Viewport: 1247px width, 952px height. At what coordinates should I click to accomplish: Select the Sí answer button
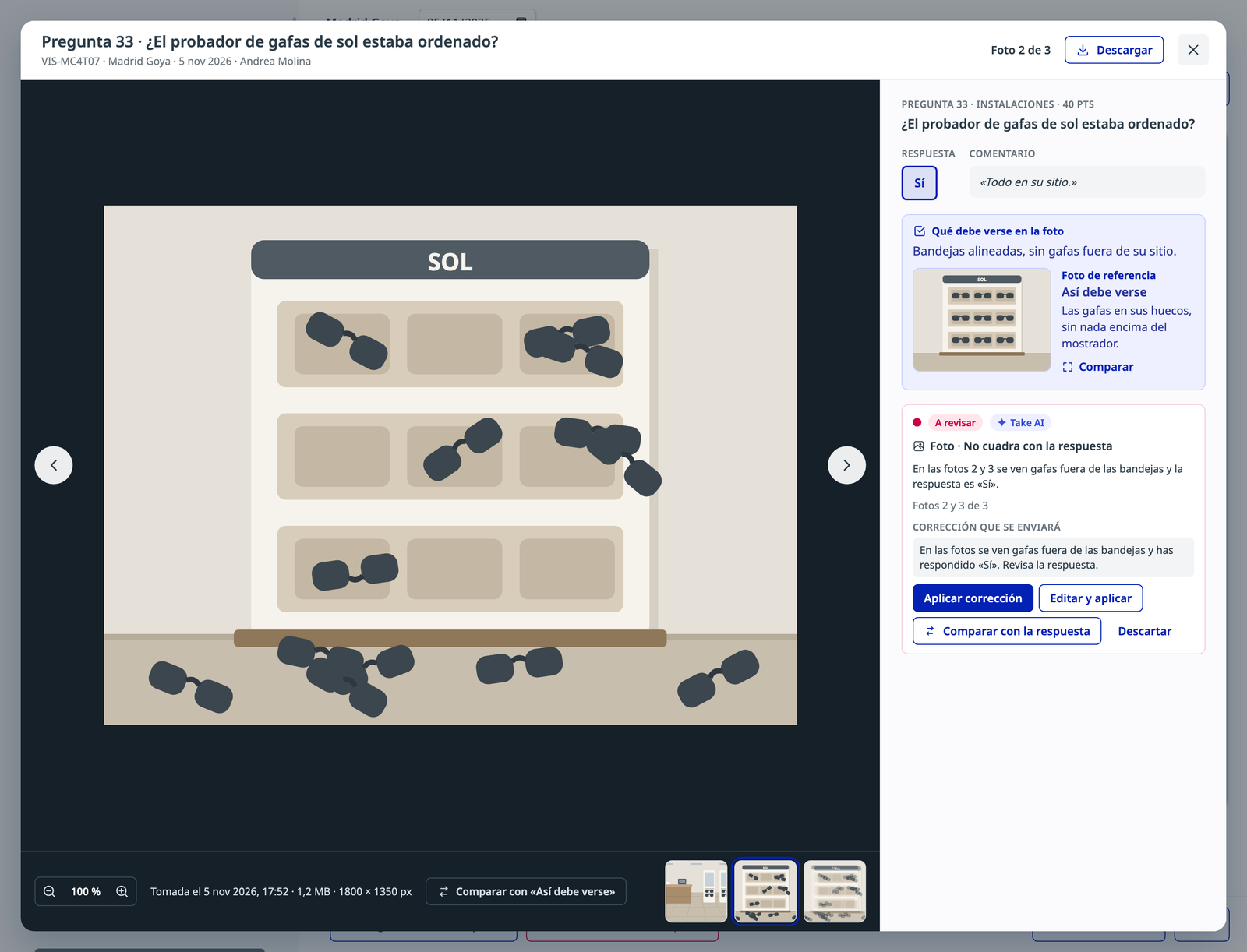tap(920, 183)
